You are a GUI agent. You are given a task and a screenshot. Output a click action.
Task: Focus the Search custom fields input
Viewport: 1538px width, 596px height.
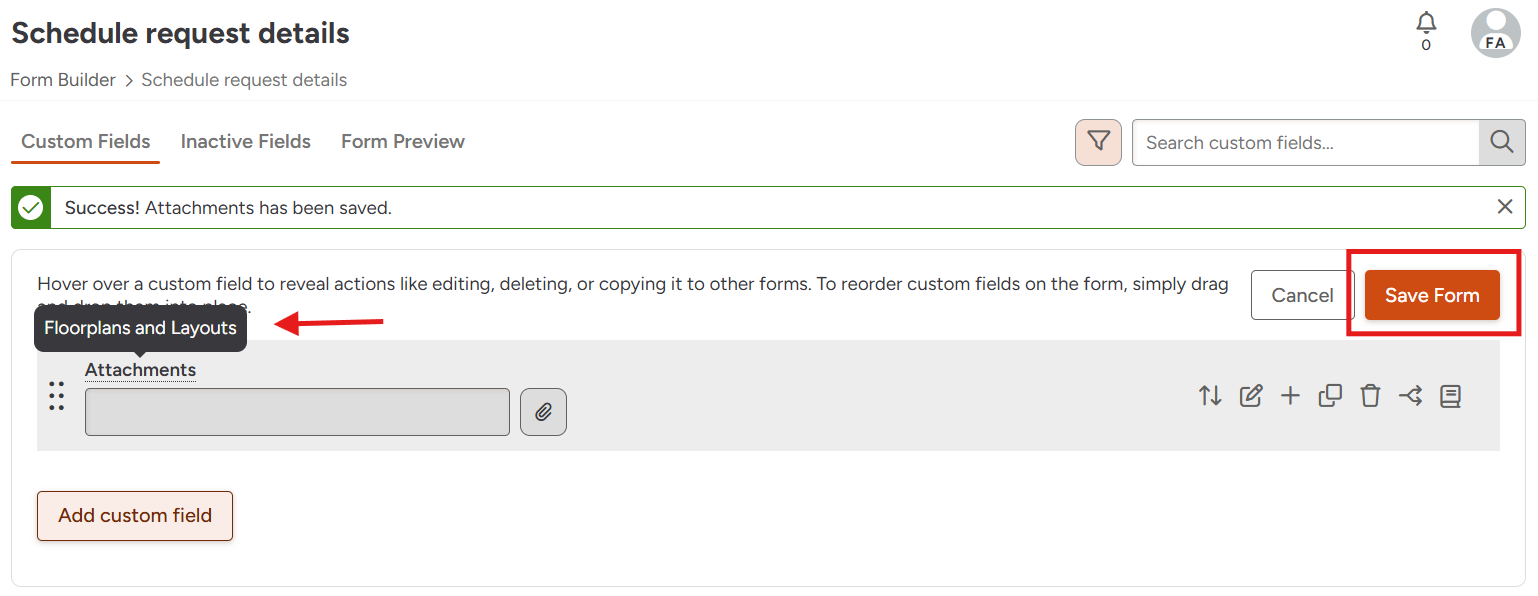(x=1305, y=143)
